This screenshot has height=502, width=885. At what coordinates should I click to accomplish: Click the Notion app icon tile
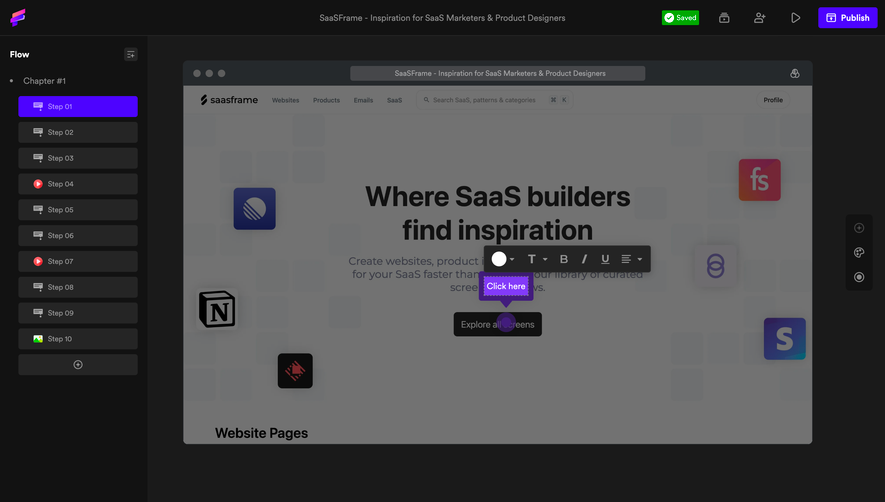point(217,309)
